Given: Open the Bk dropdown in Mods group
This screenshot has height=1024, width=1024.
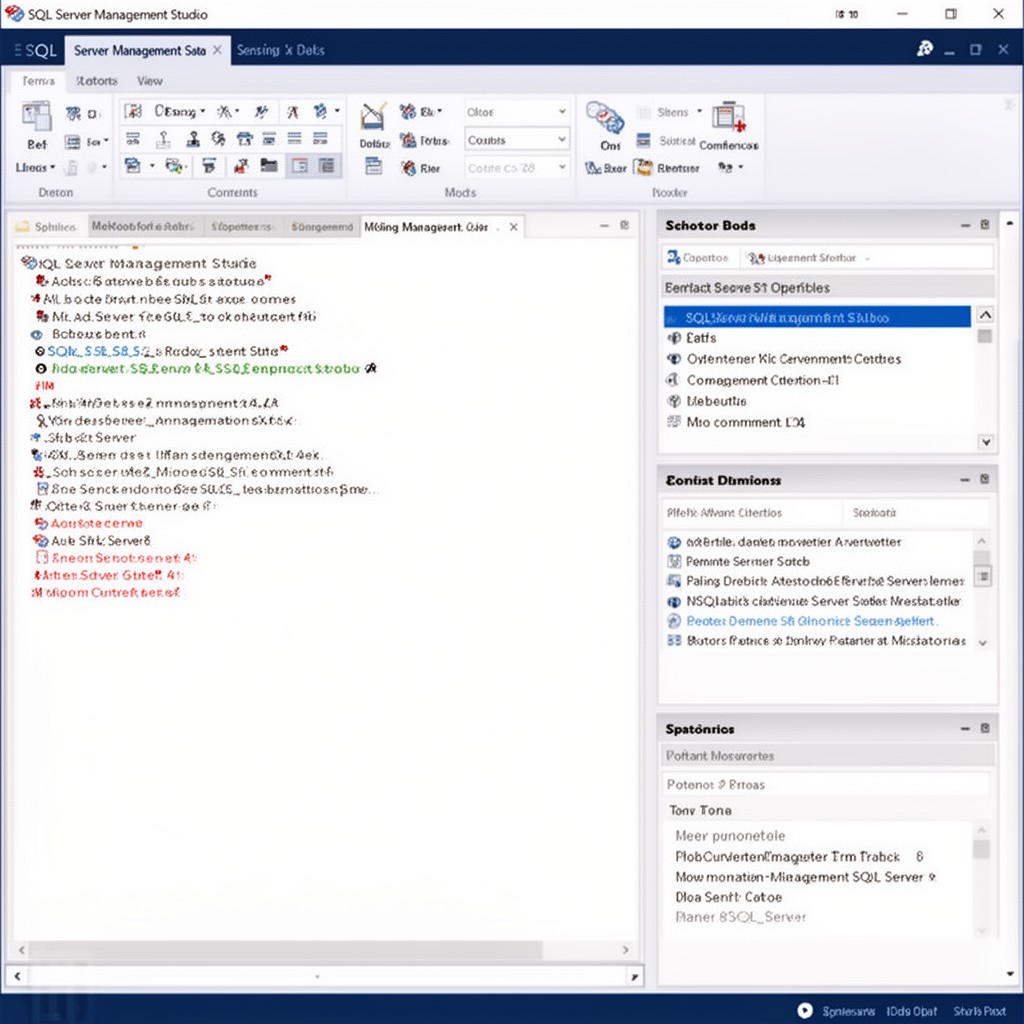Looking at the screenshot, I should coord(421,112).
